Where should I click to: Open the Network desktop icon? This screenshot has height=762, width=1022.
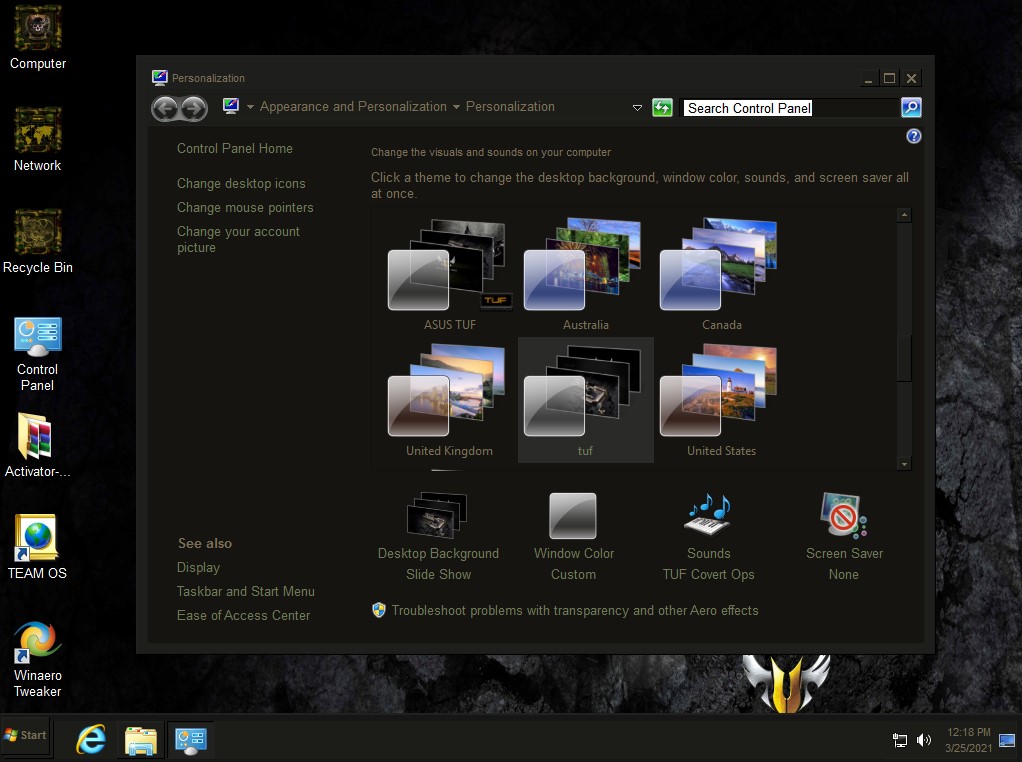click(x=37, y=139)
